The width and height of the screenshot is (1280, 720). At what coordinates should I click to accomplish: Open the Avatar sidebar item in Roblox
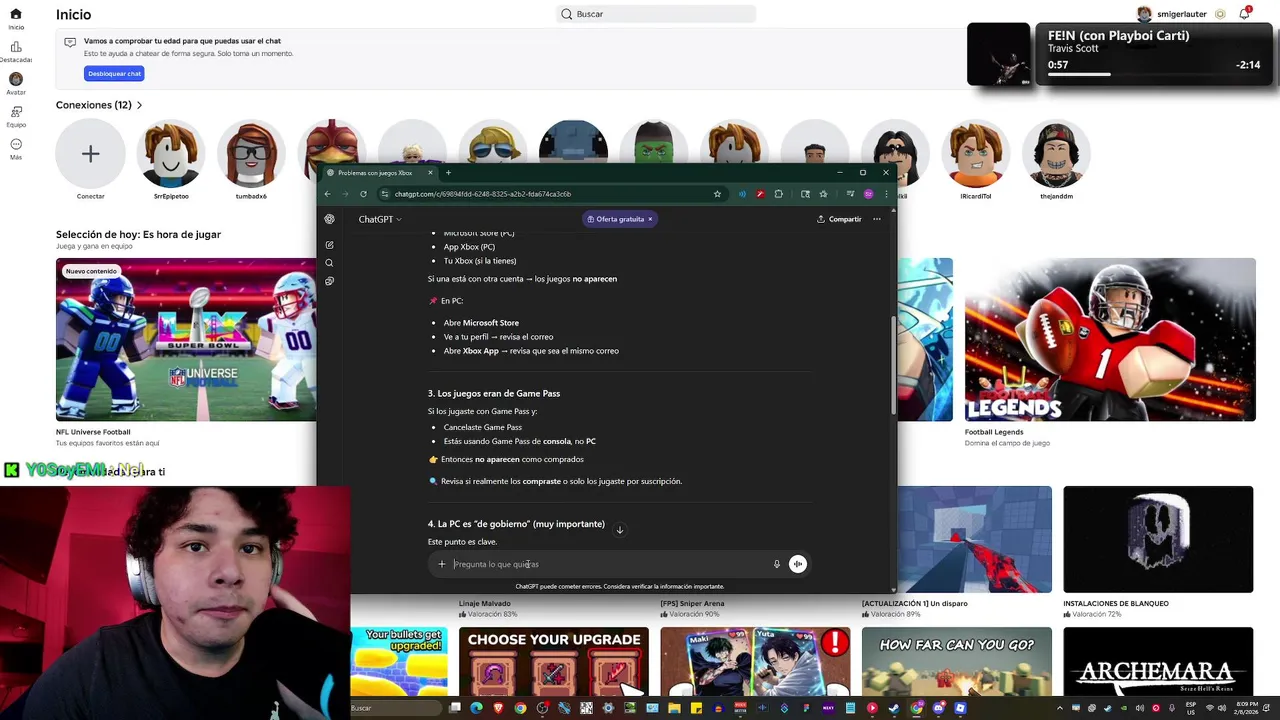click(15, 84)
